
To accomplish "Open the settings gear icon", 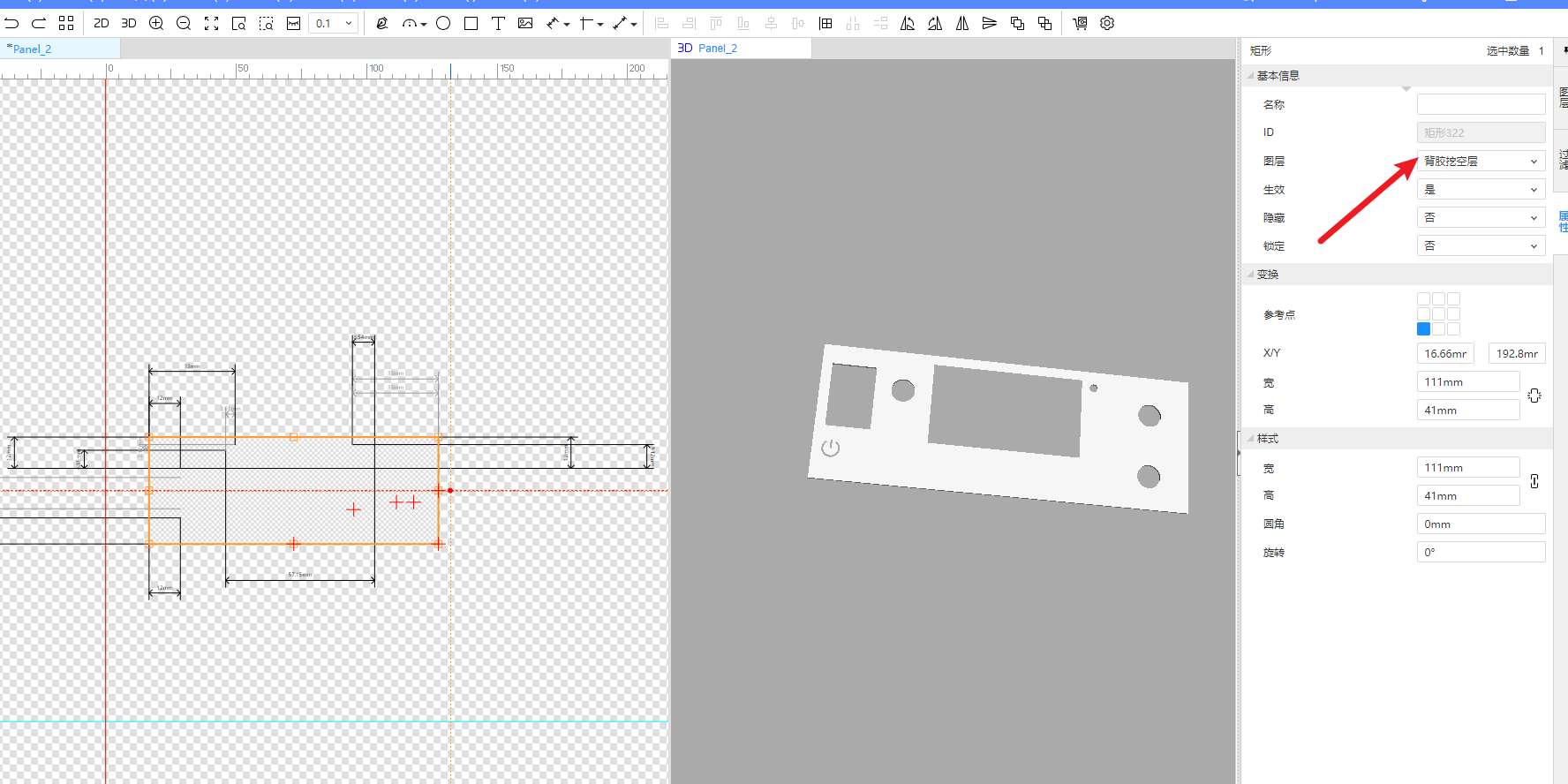I will coord(1107,23).
